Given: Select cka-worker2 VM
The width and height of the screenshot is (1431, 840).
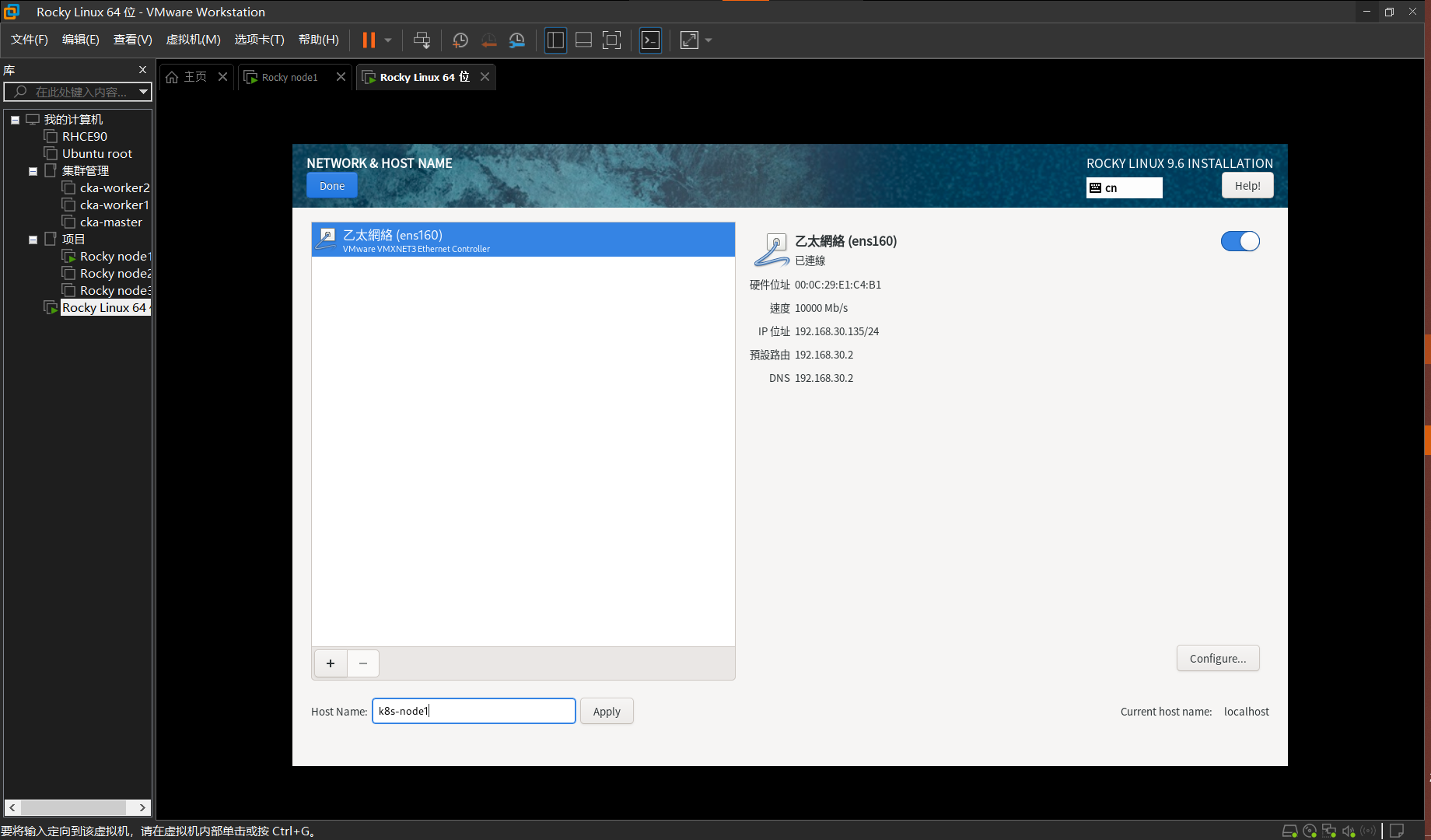Looking at the screenshot, I should 114,187.
